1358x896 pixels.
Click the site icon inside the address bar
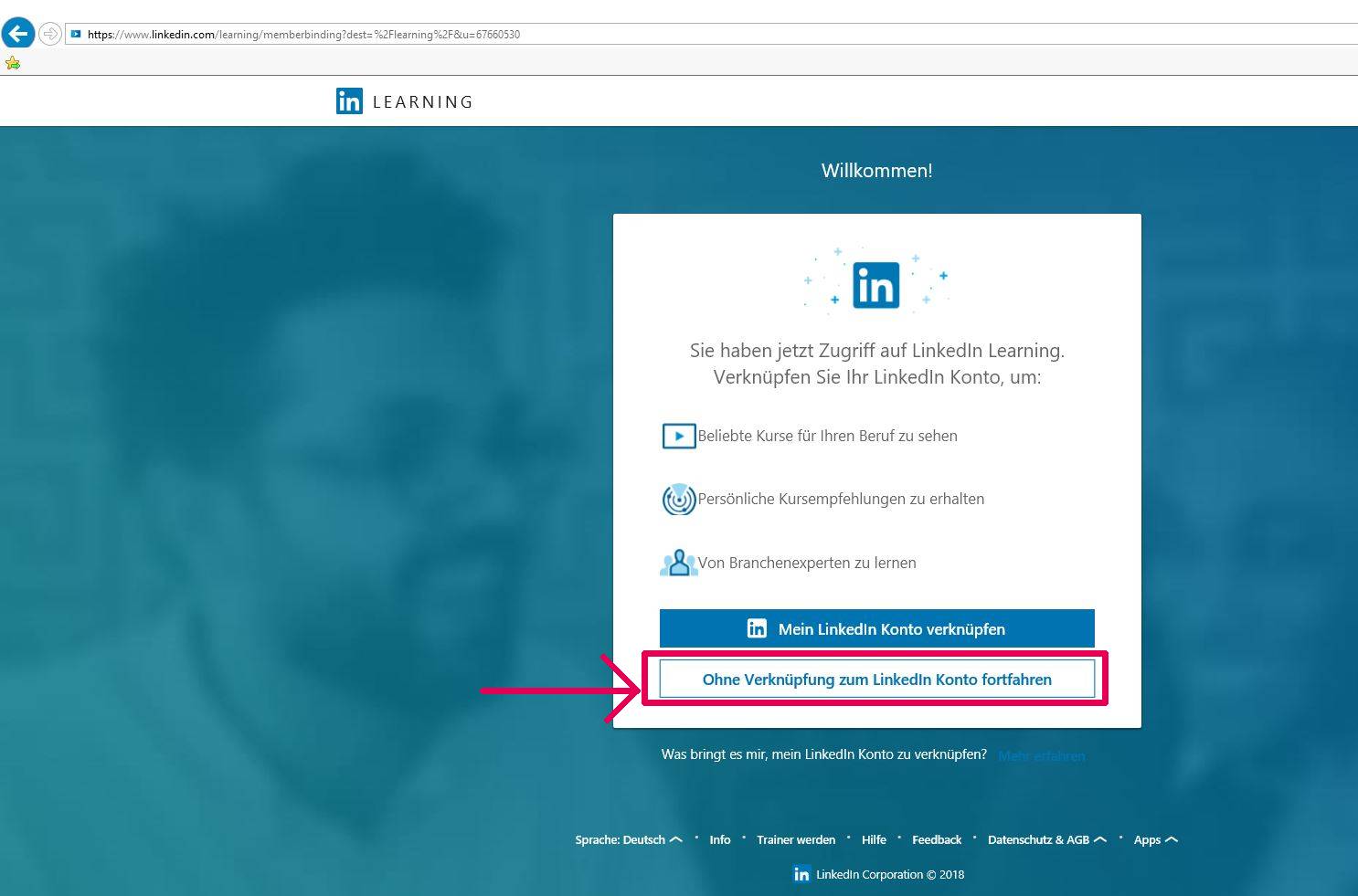(78, 34)
